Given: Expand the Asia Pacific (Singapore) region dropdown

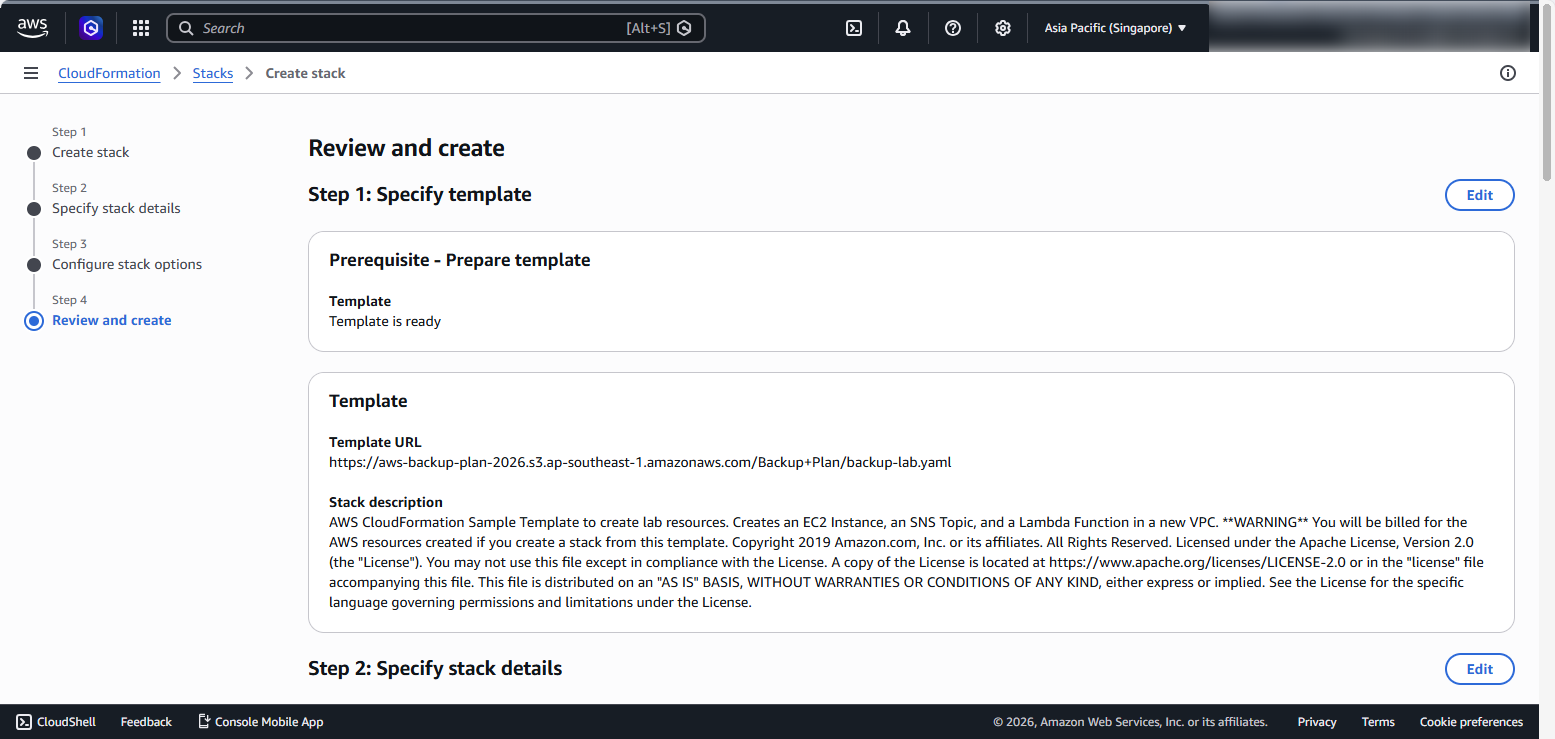Looking at the screenshot, I should click(x=1115, y=28).
